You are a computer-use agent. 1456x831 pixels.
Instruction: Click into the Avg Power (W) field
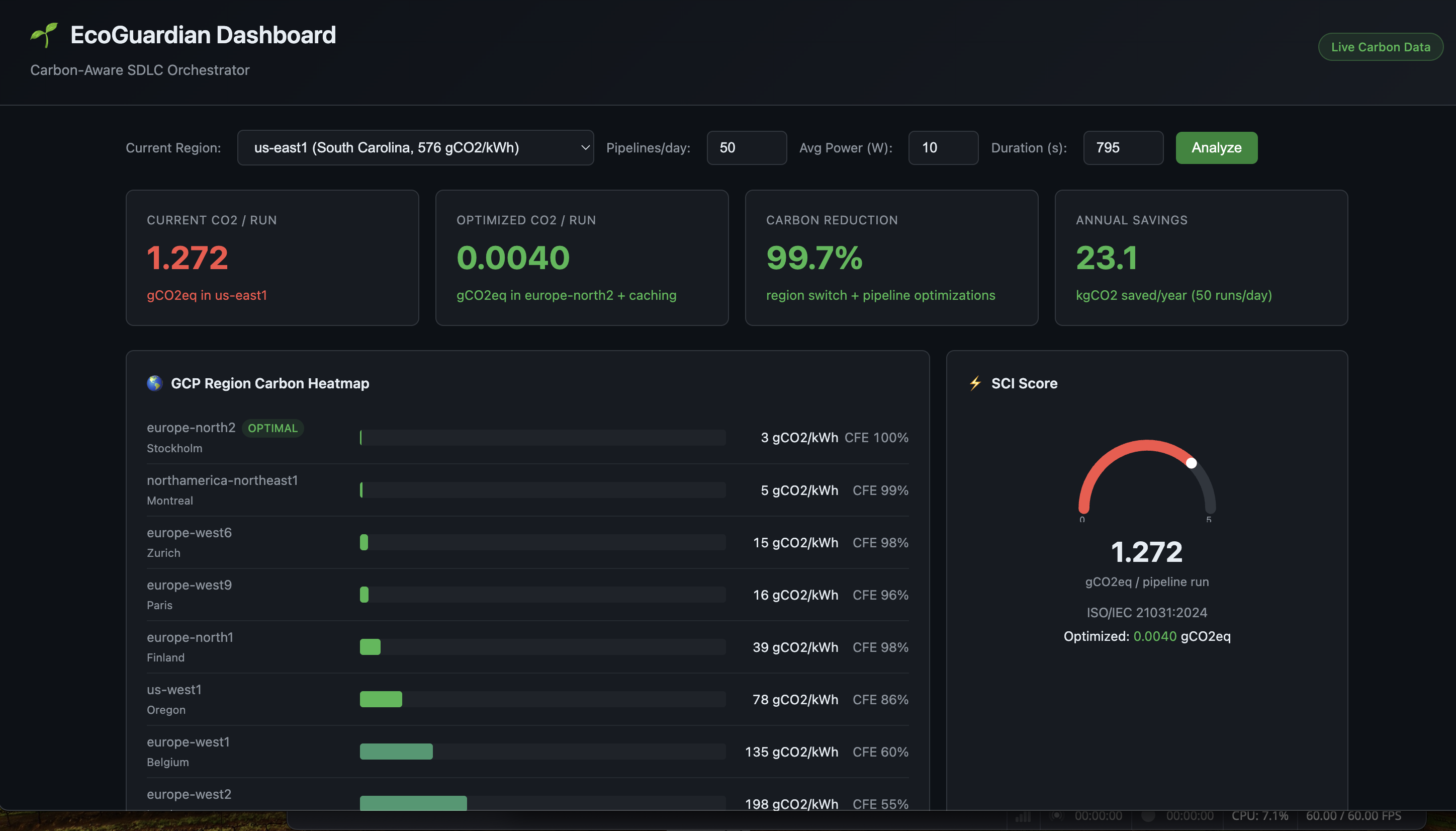point(943,148)
